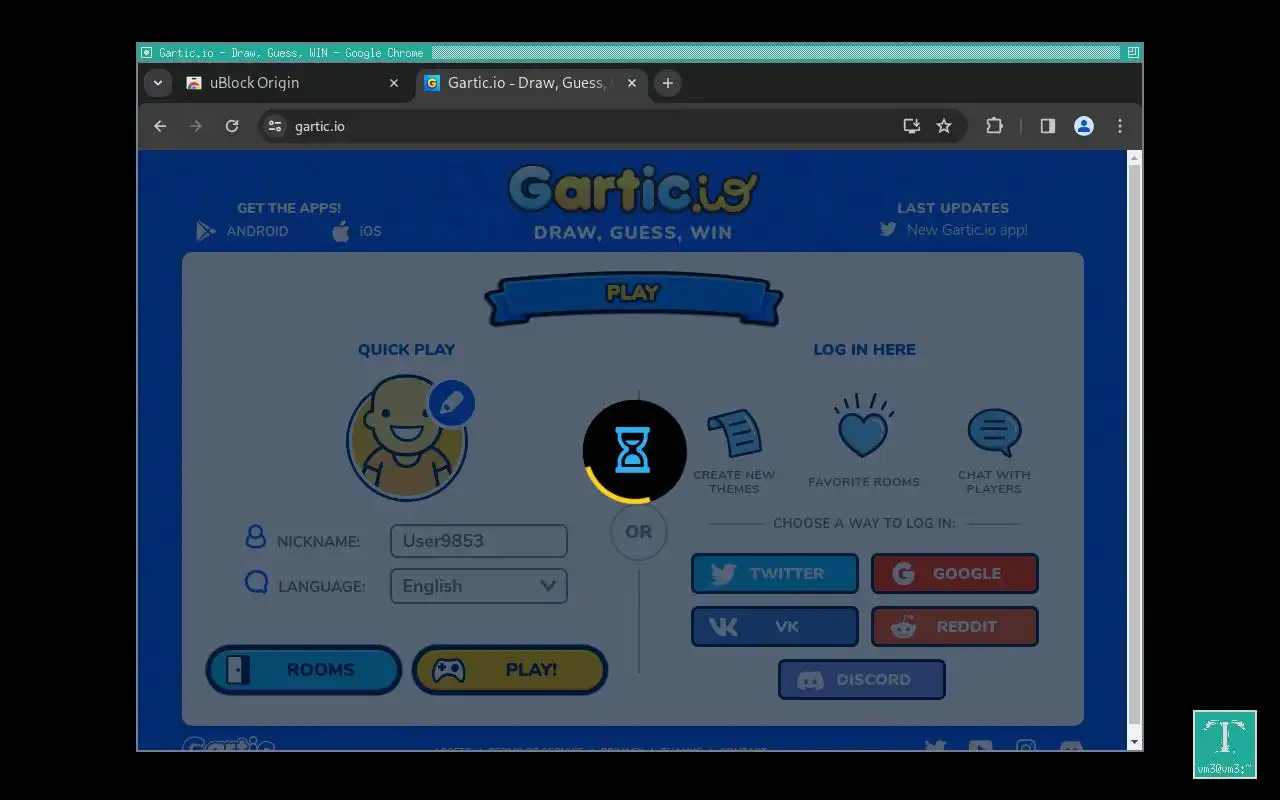Go forward in browser history
The width and height of the screenshot is (1280, 800).
tap(196, 126)
